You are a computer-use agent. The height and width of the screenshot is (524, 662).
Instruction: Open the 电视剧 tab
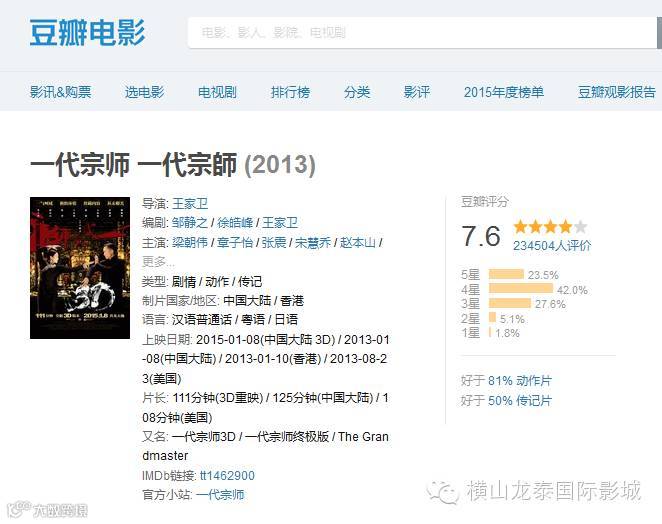[x=217, y=92]
